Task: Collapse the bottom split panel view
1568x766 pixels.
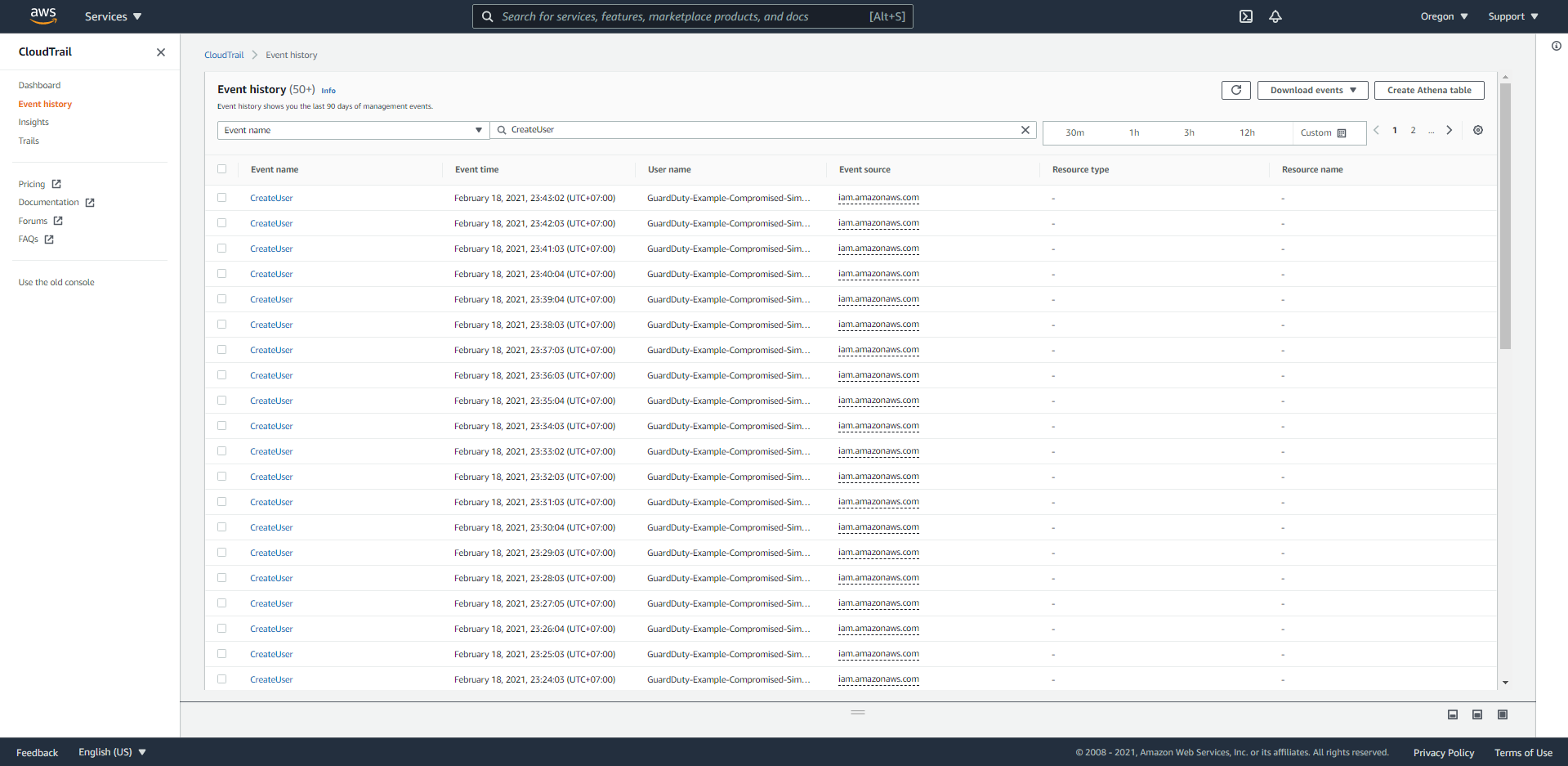Action: click(1453, 714)
